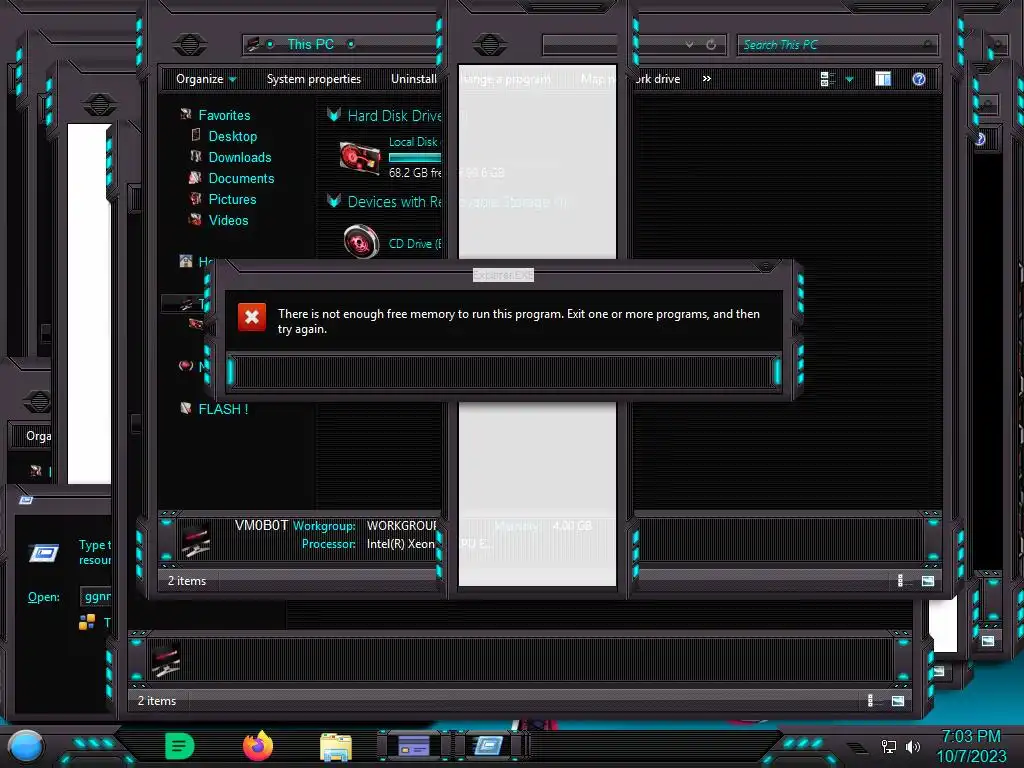Viewport: 1024px width, 768px height.
Task: Click the Workgroup: label
Action: tap(324, 526)
